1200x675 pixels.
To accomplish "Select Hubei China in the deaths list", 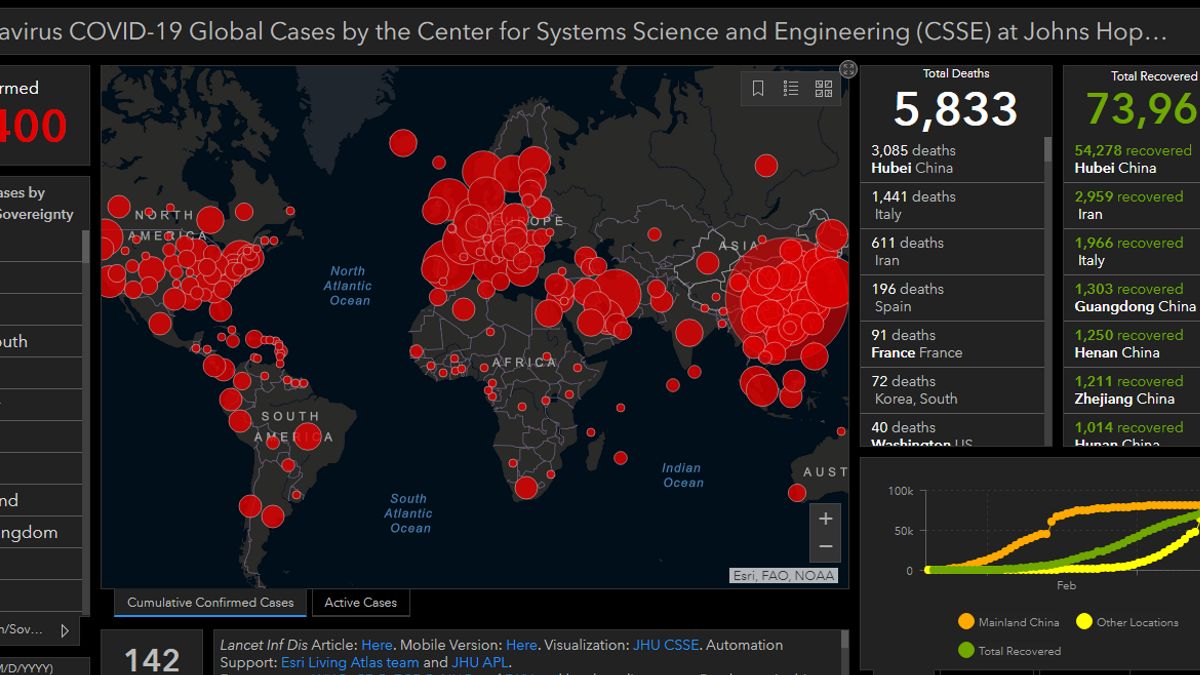I will click(x=912, y=160).
